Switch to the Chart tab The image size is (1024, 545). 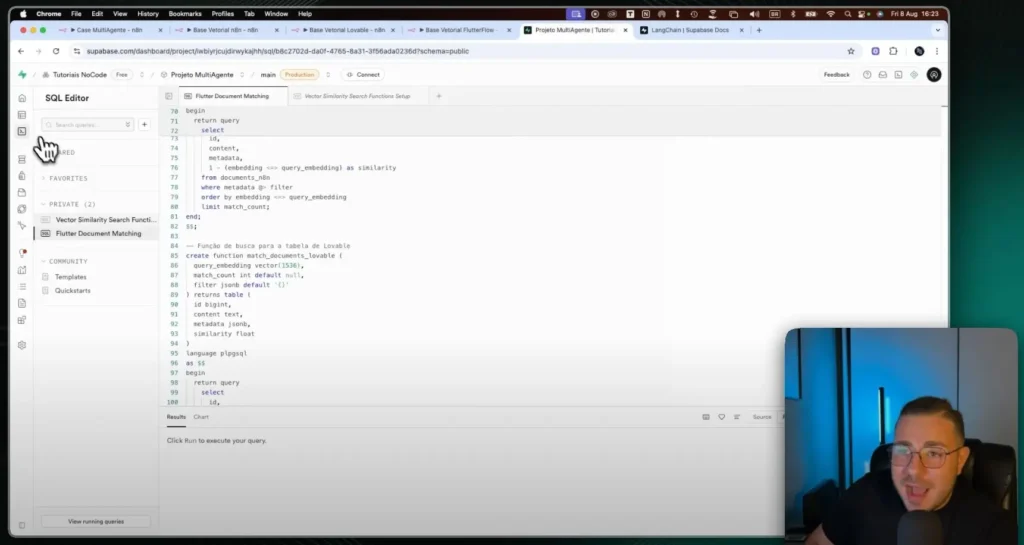(201, 417)
